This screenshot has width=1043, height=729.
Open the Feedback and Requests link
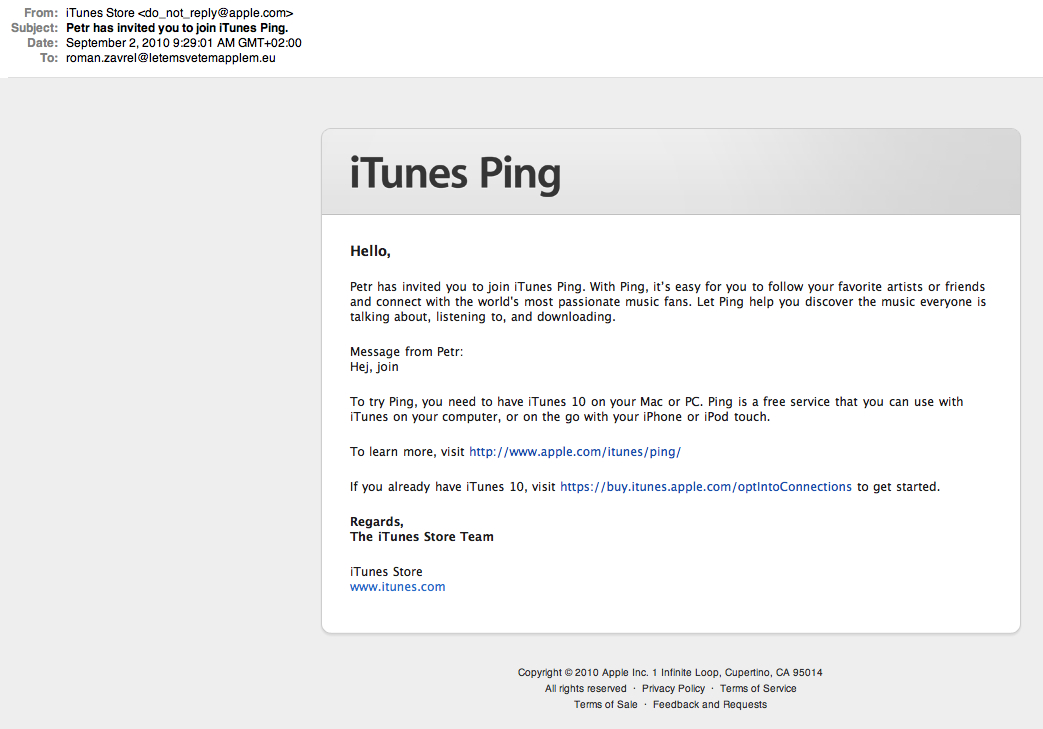point(710,705)
